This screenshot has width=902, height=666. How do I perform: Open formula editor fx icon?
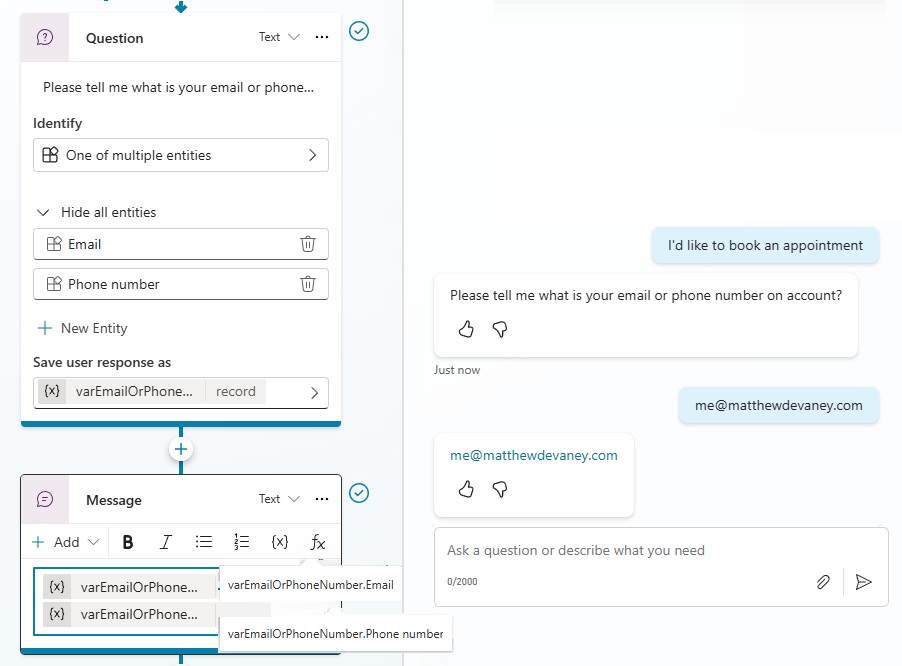pyautogui.click(x=318, y=542)
